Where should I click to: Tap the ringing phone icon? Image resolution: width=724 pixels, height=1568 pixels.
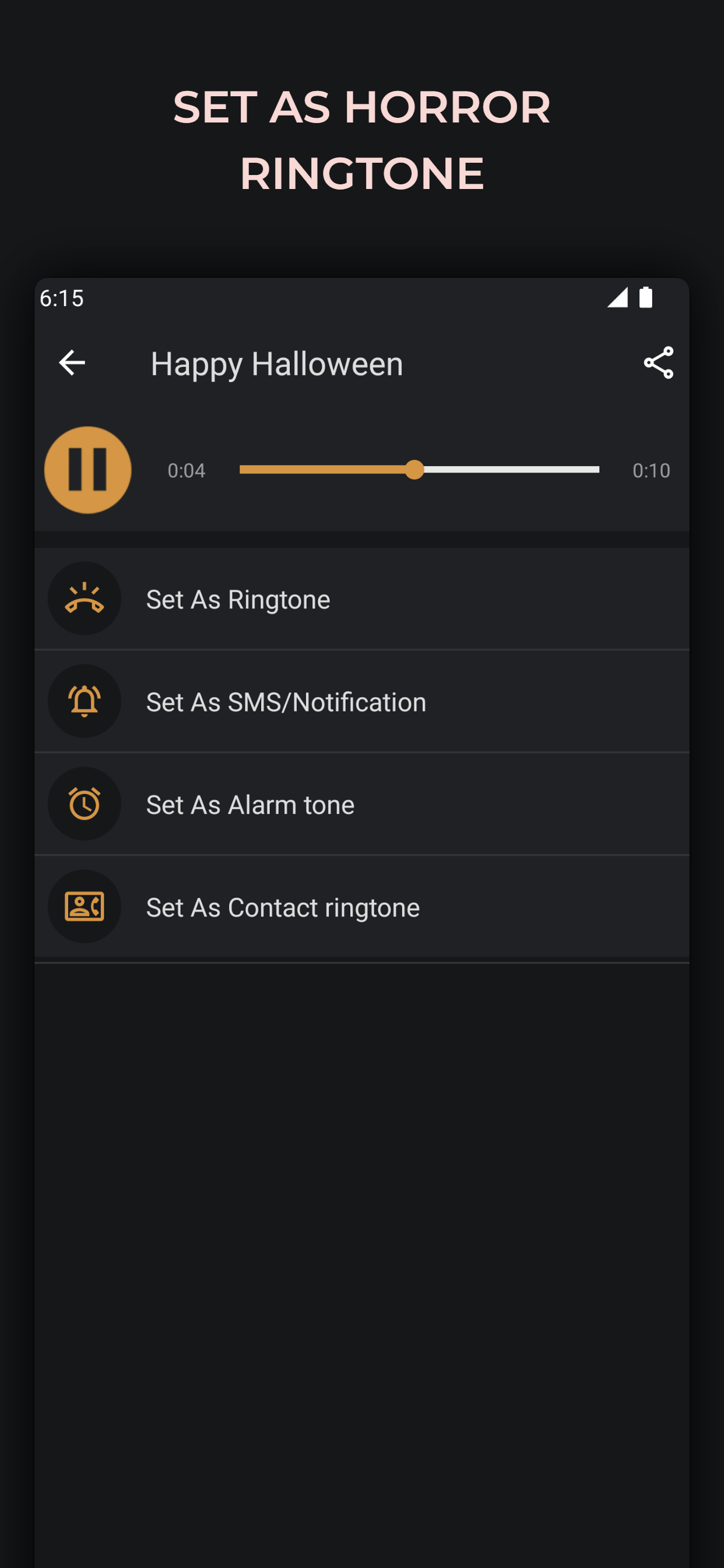pyautogui.click(x=85, y=599)
